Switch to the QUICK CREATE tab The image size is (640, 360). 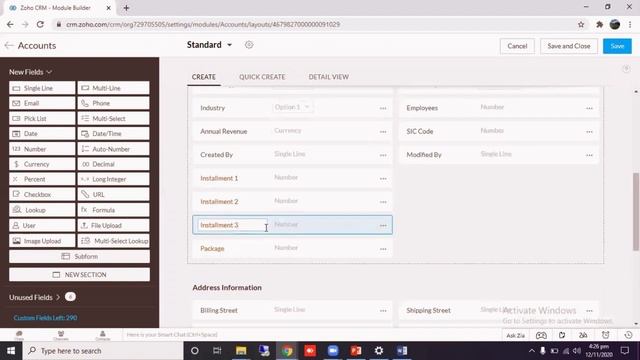tap(262, 77)
